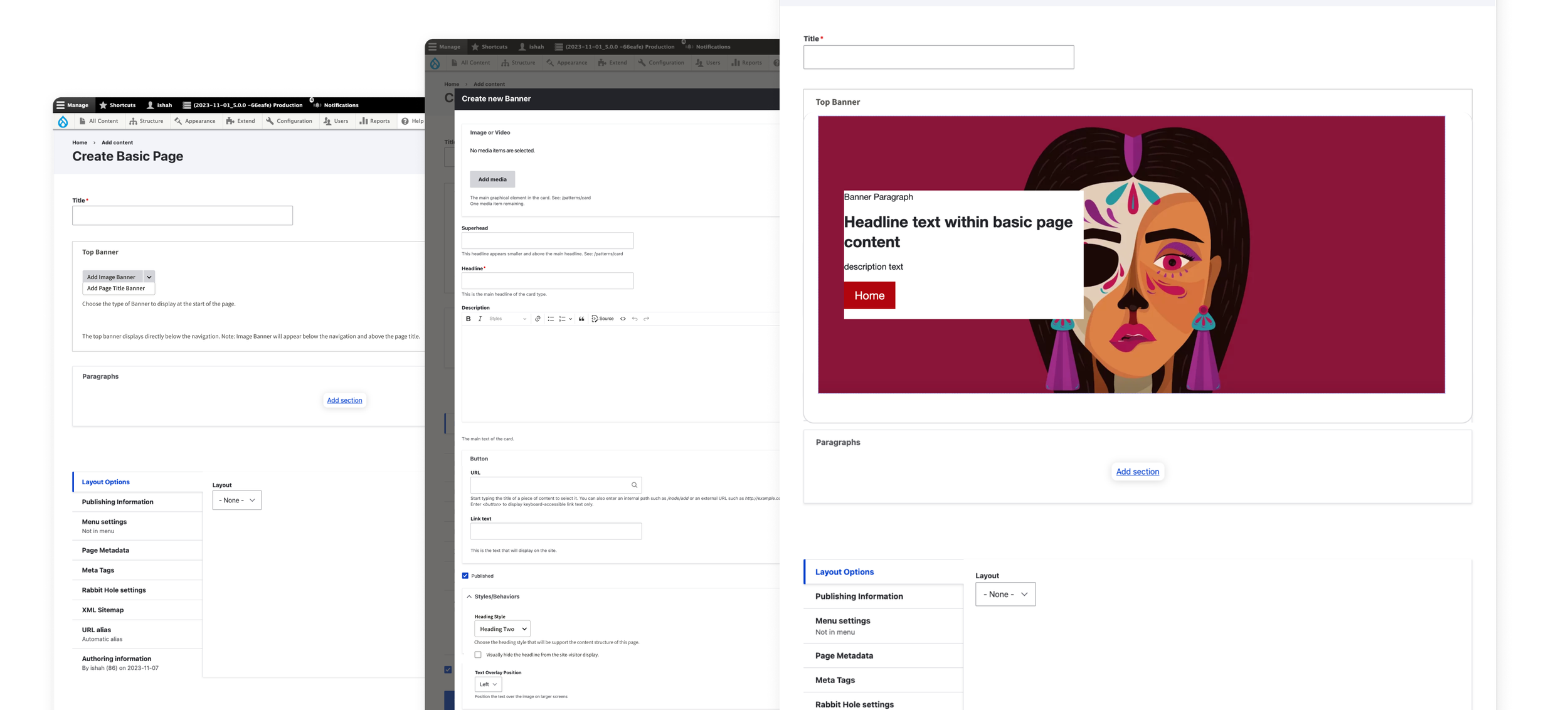The height and width of the screenshot is (710, 1568).
Task: Toggle italic in Description editor
Action: click(x=480, y=319)
